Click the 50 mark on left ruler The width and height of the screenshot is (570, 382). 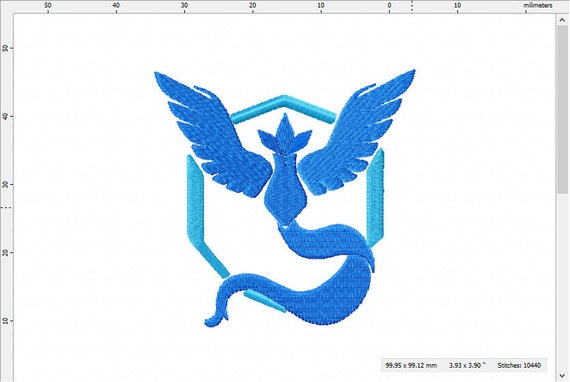pyautogui.click(x=5, y=48)
